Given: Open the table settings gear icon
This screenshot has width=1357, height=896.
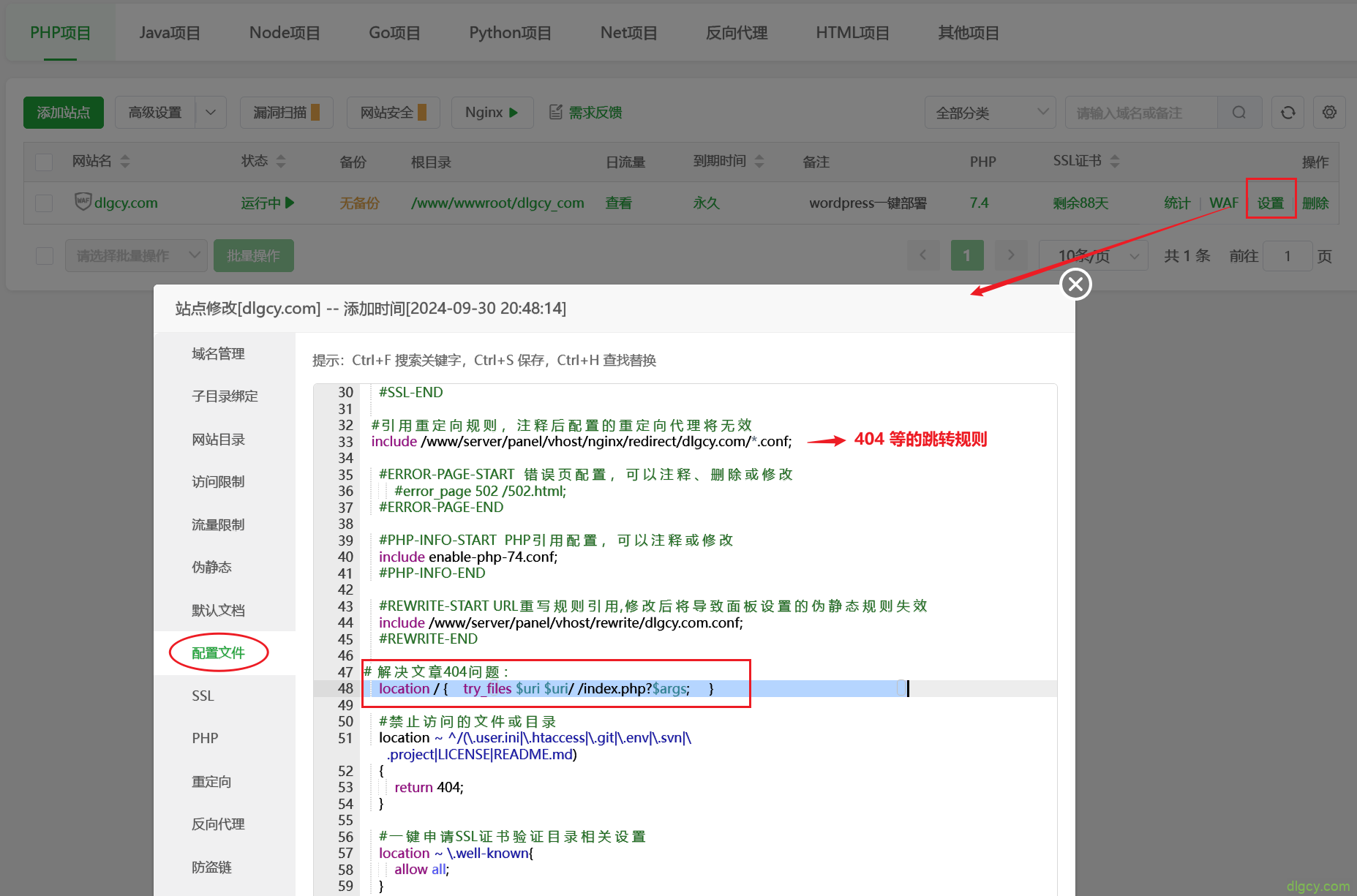Looking at the screenshot, I should (1329, 113).
